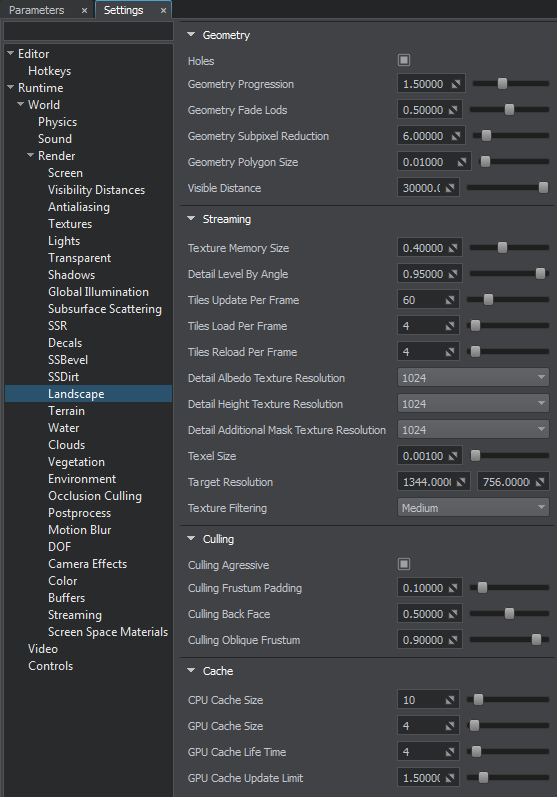Open Camera Effects settings
The height and width of the screenshot is (797, 557).
(87, 564)
